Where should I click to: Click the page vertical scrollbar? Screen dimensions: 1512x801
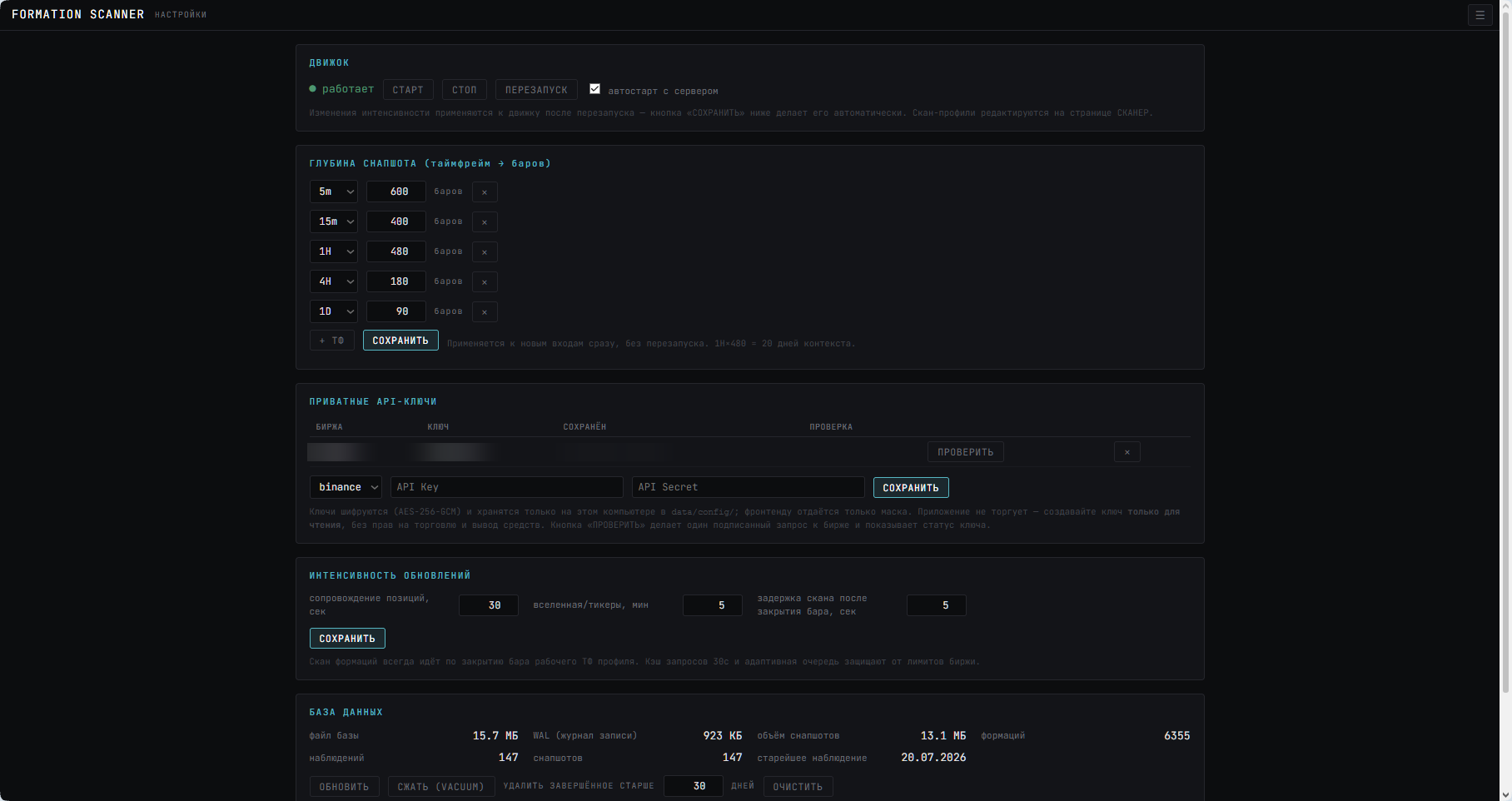click(x=1505, y=354)
